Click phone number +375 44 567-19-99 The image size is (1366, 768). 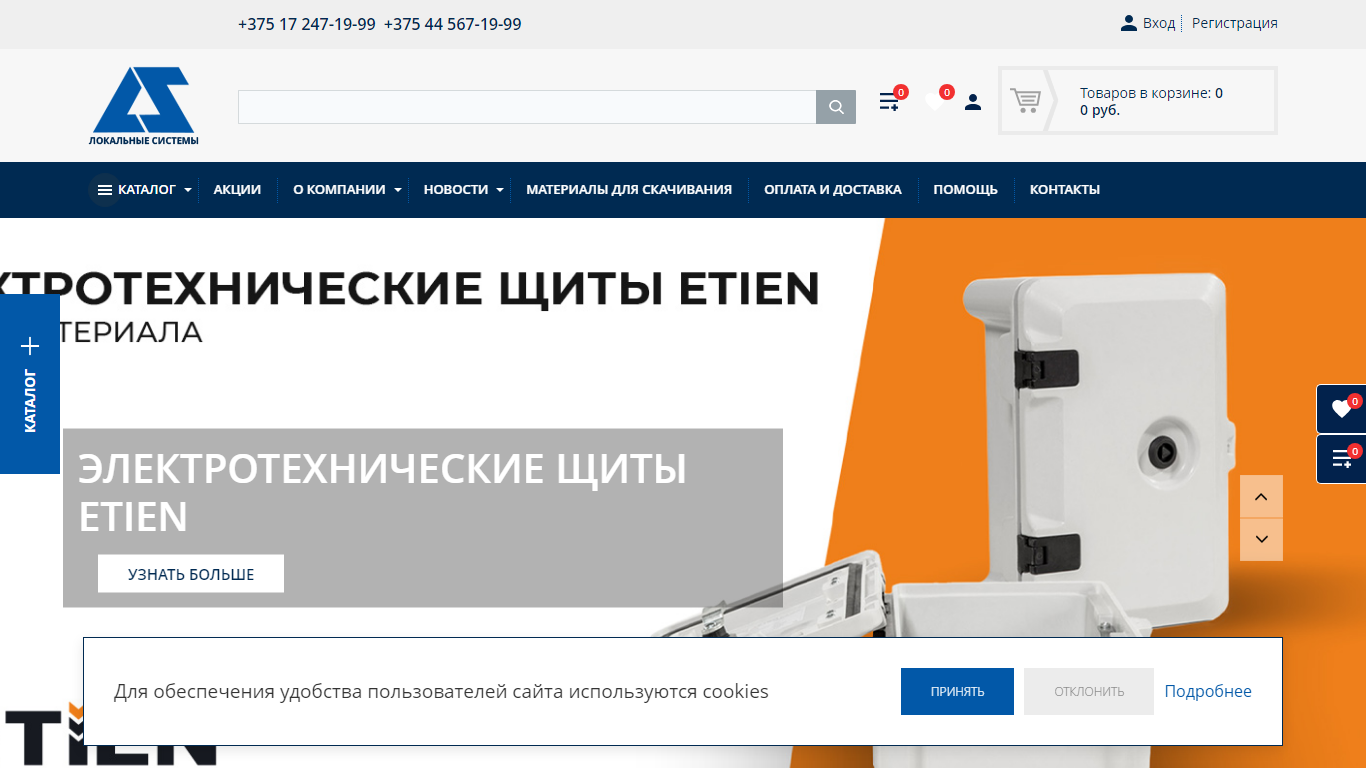[452, 24]
